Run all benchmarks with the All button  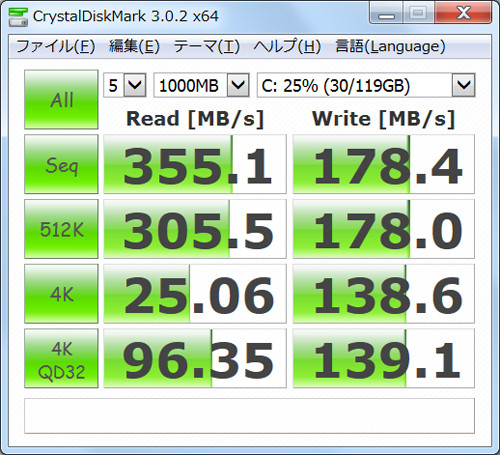[61, 99]
